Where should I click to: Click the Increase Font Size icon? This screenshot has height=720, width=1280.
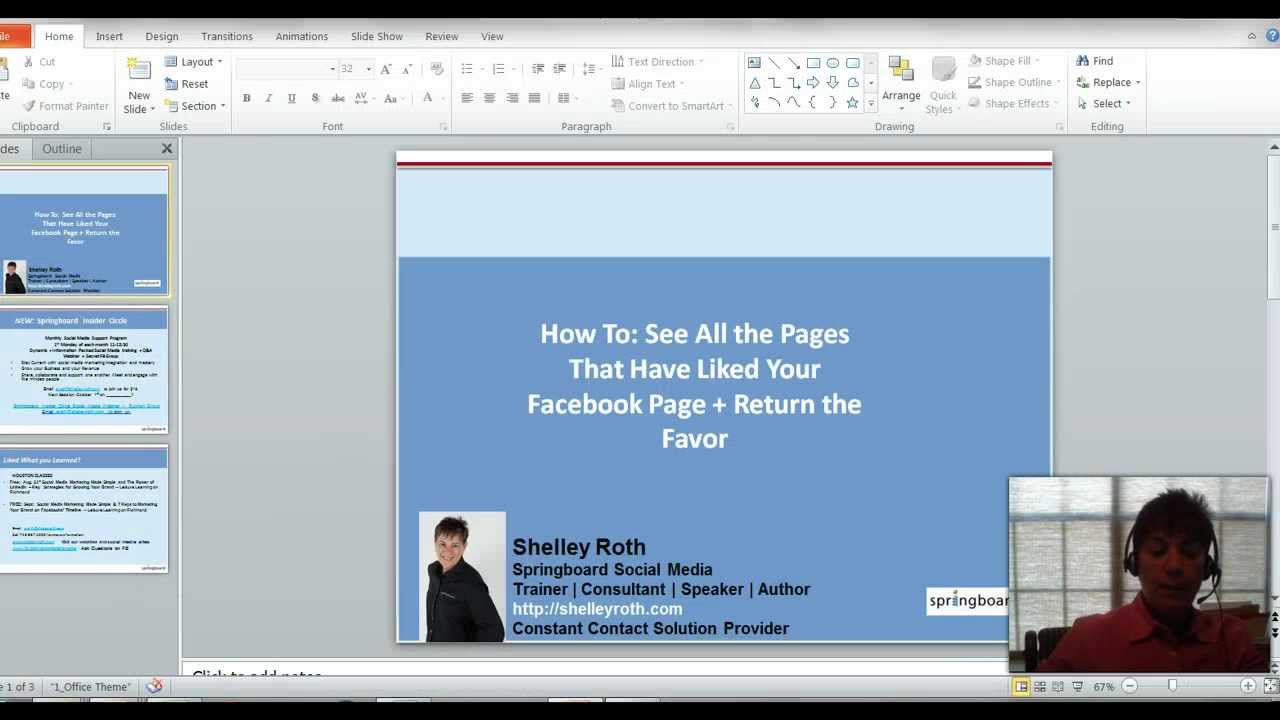point(387,69)
